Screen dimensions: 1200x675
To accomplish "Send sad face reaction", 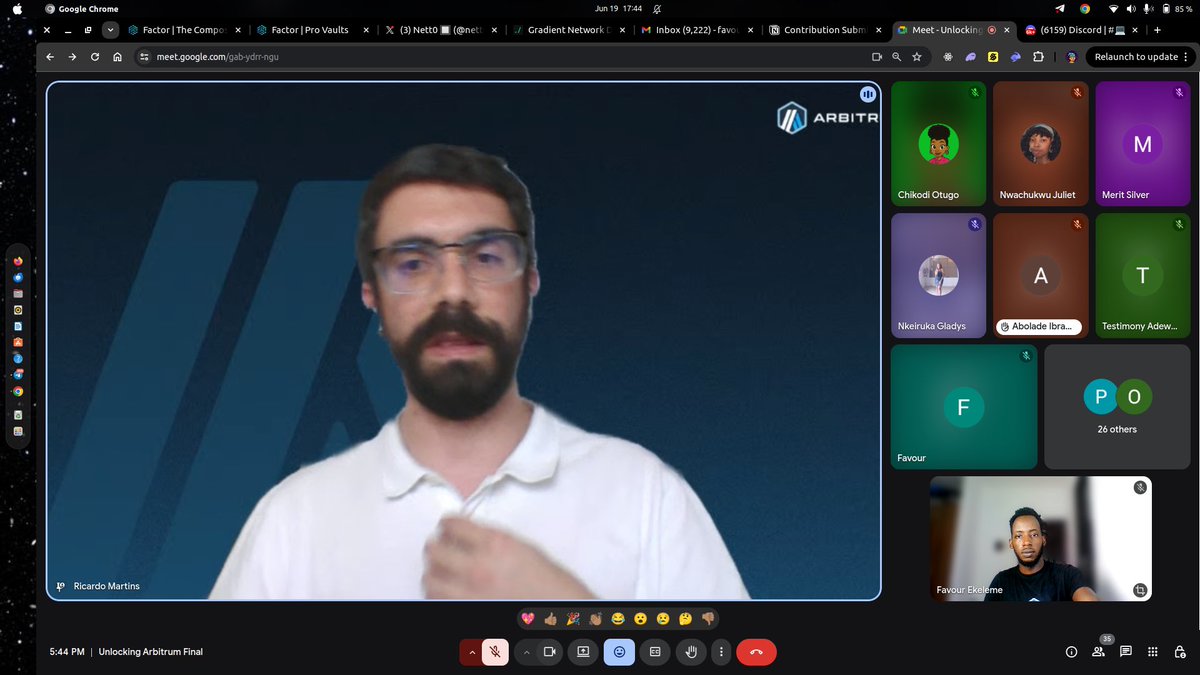I will click(x=663, y=619).
